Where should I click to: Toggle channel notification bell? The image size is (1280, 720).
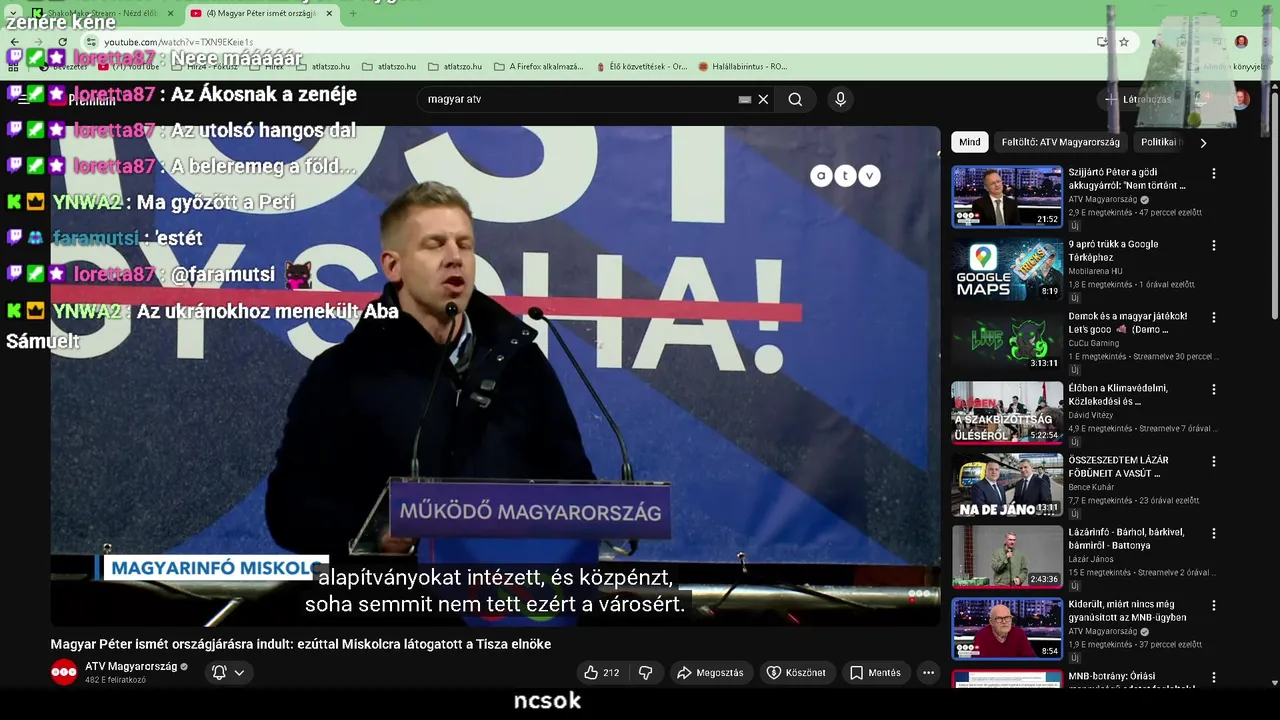(219, 672)
